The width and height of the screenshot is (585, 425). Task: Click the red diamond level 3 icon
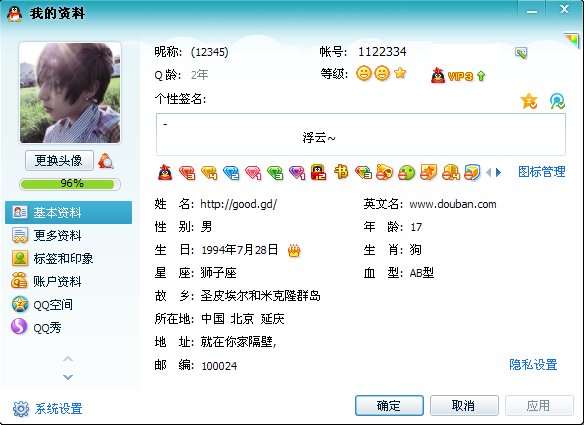tap(187, 172)
